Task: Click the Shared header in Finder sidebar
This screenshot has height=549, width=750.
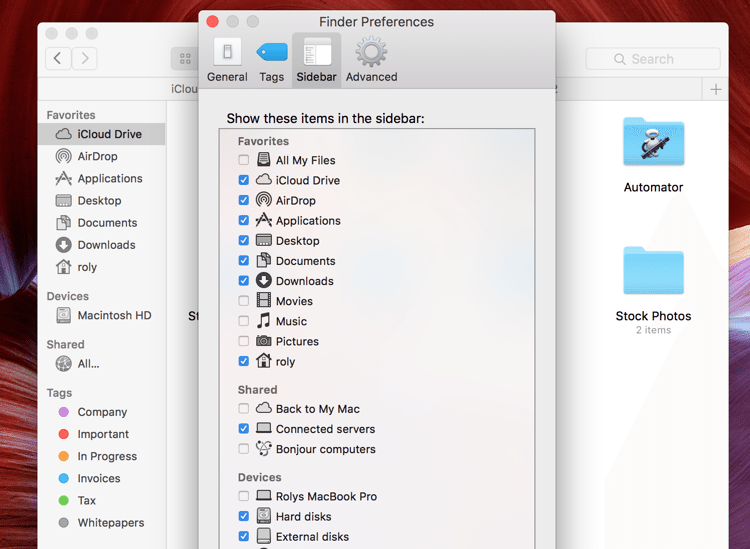Action: click(66, 344)
